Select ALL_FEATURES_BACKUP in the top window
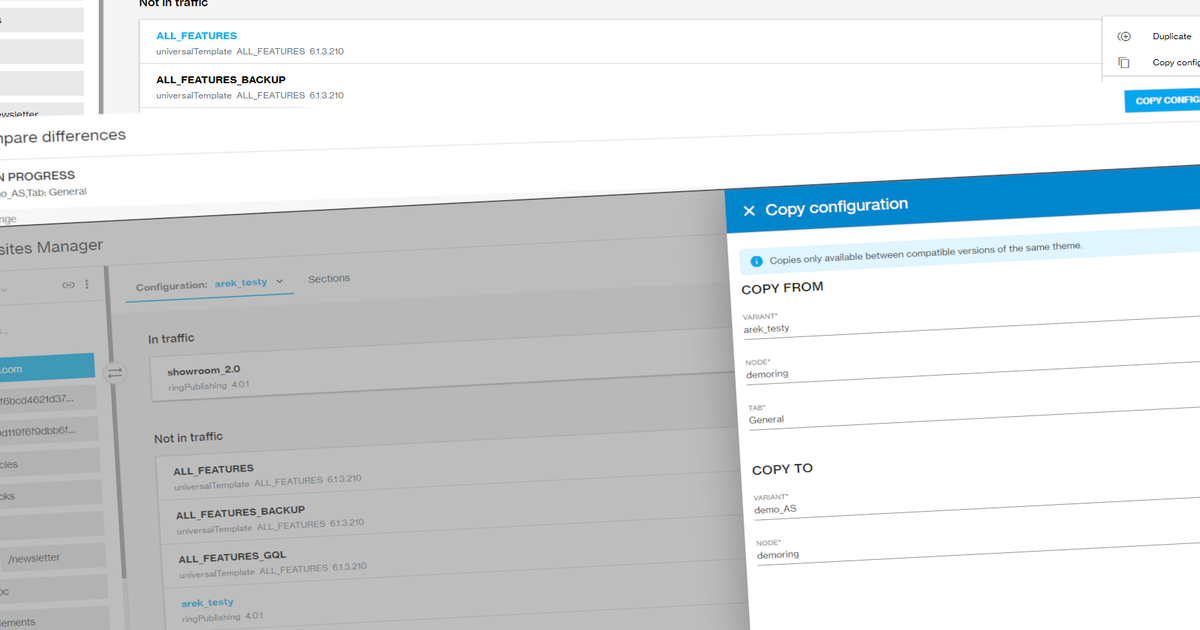This screenshot has height=630, width=1200. [x=221, y=80]
